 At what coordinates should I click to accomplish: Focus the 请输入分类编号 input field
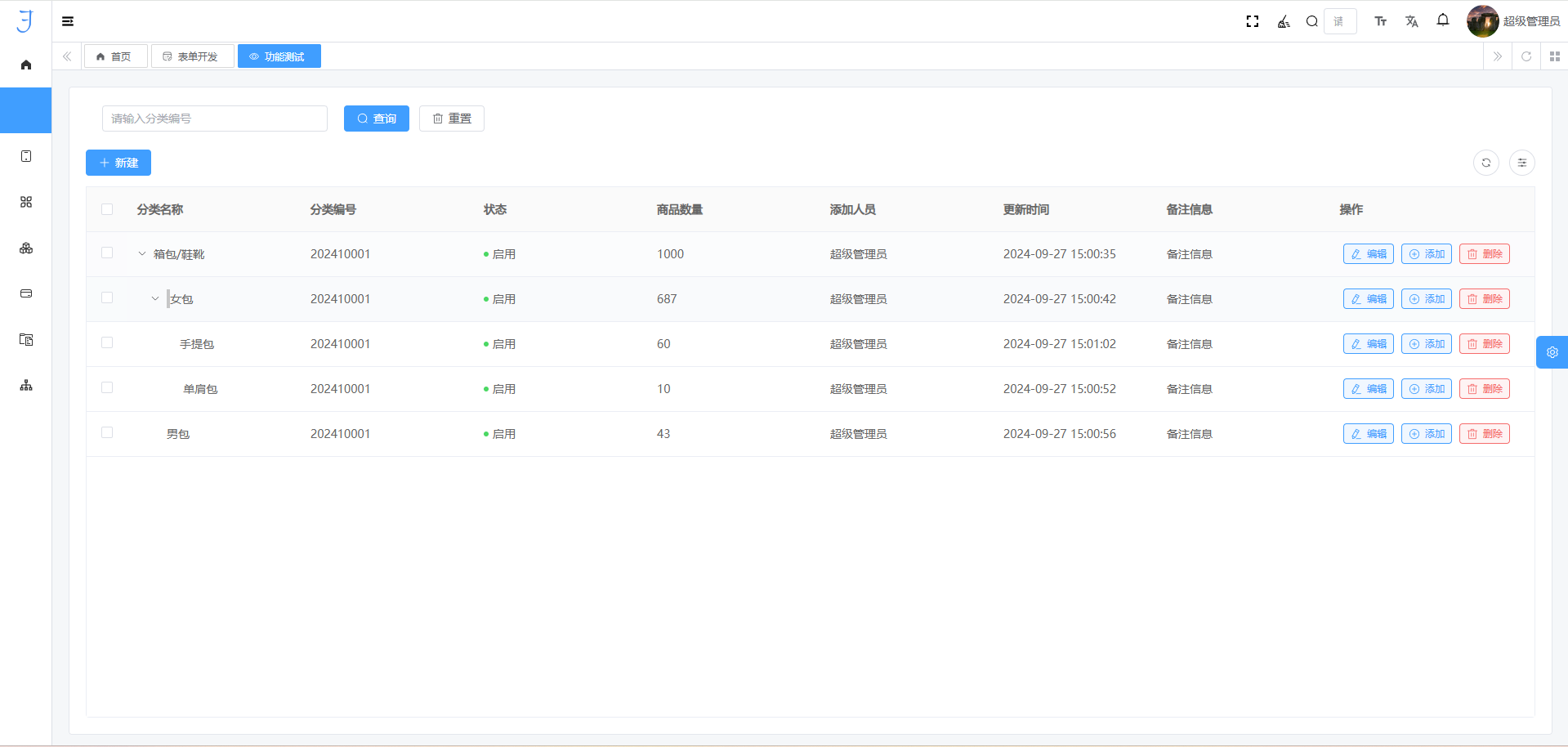214,119
